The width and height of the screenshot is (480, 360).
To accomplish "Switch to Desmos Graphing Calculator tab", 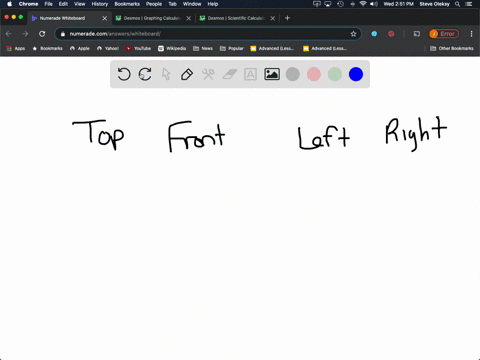I will pyautogui.click(x=152, y=18).
